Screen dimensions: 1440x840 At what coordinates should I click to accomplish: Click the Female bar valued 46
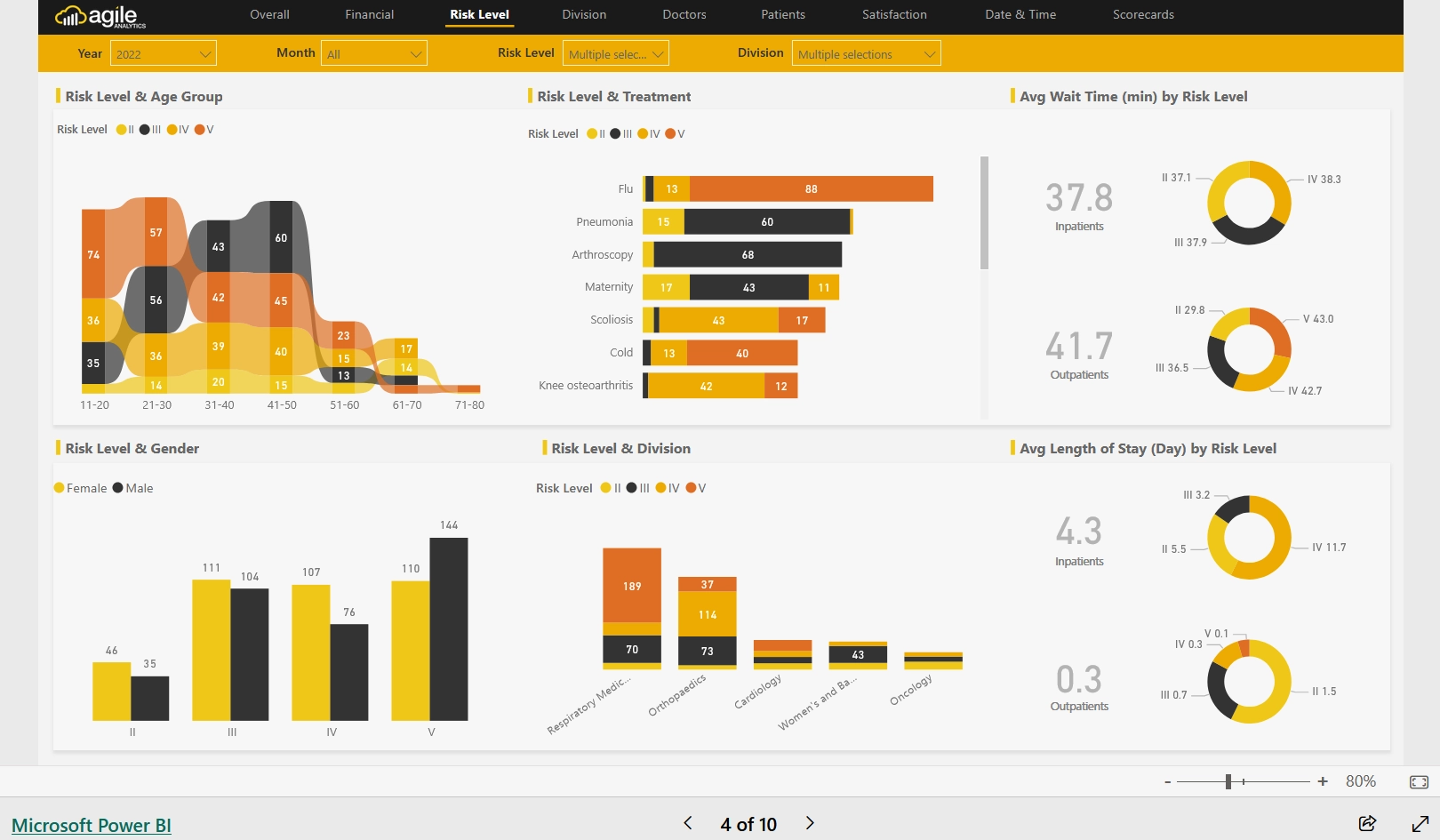pos(112,692)
